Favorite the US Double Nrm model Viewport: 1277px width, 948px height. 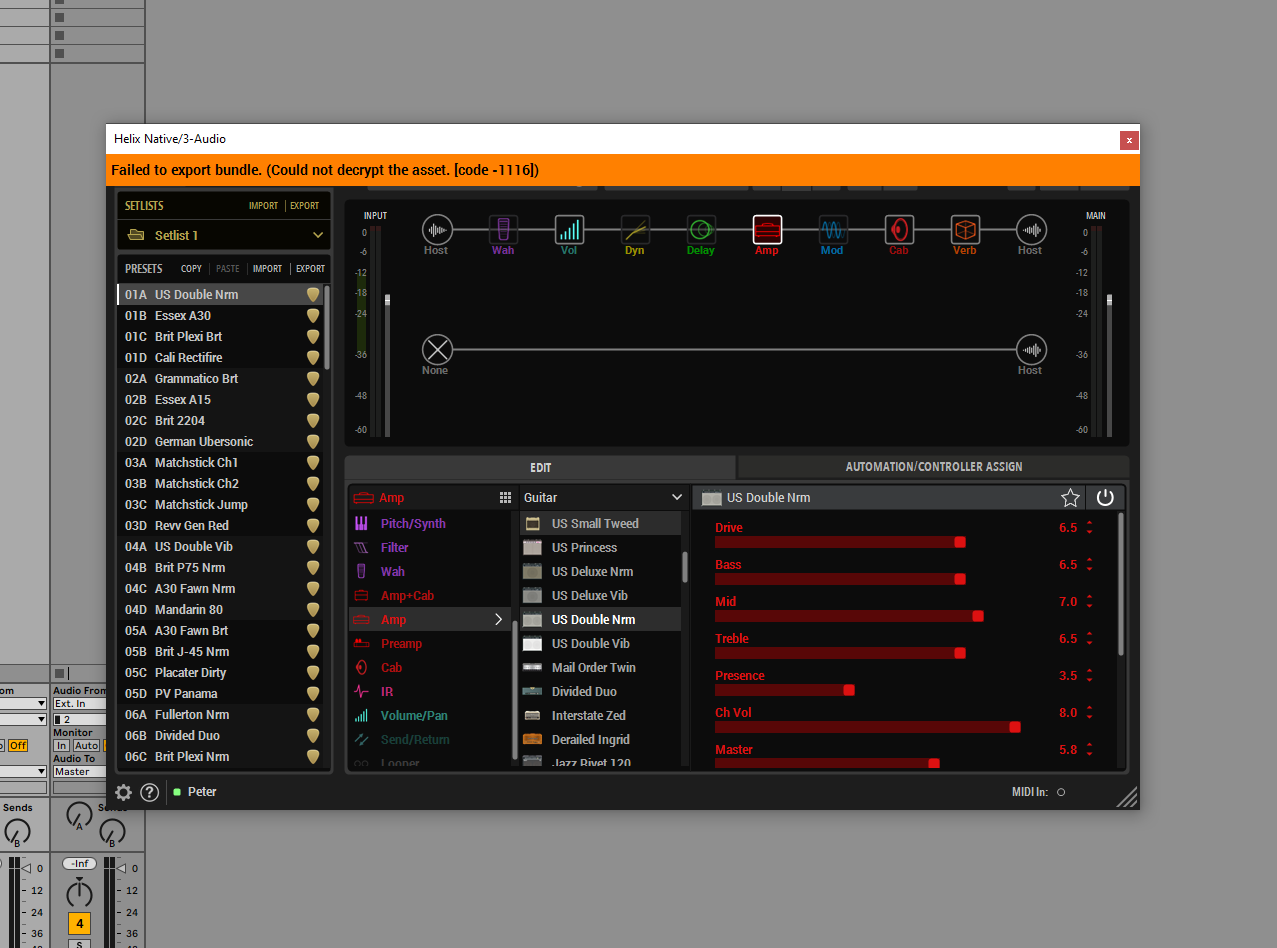click(1070, 498)
